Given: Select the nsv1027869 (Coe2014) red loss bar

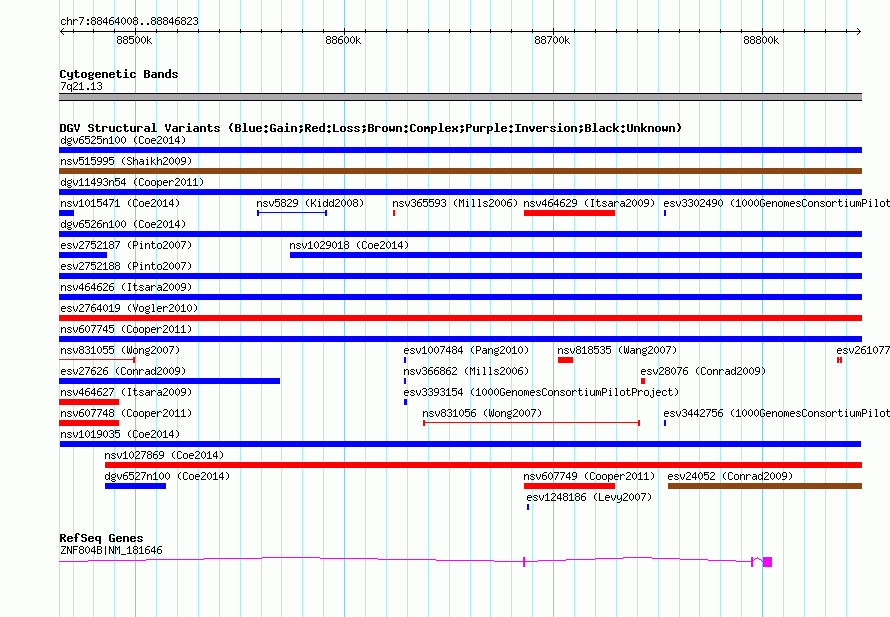Looking at the screenshot, I should [x=484, y=465].
